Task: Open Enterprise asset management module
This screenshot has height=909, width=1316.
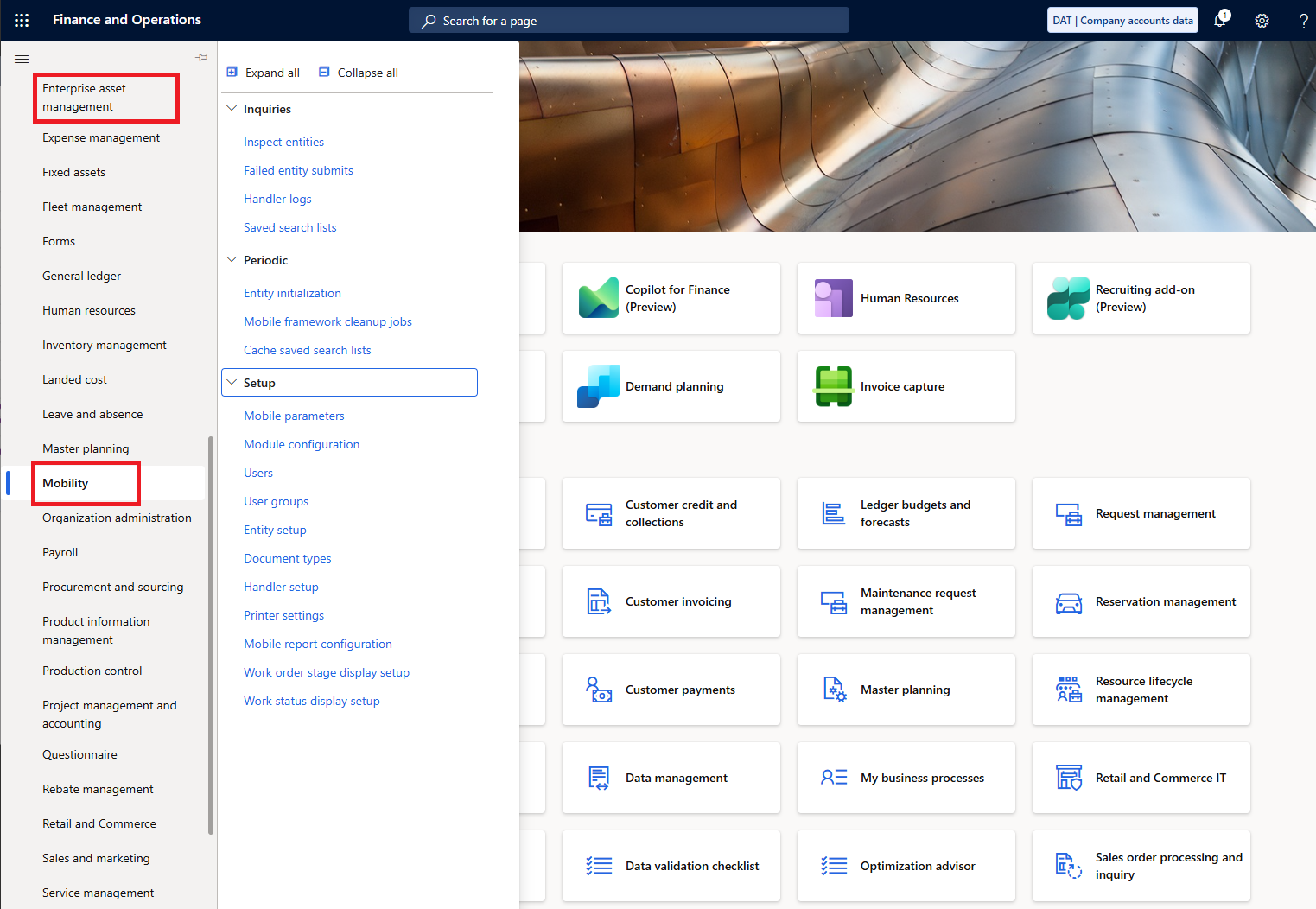Action: click(x=84, y=98)
